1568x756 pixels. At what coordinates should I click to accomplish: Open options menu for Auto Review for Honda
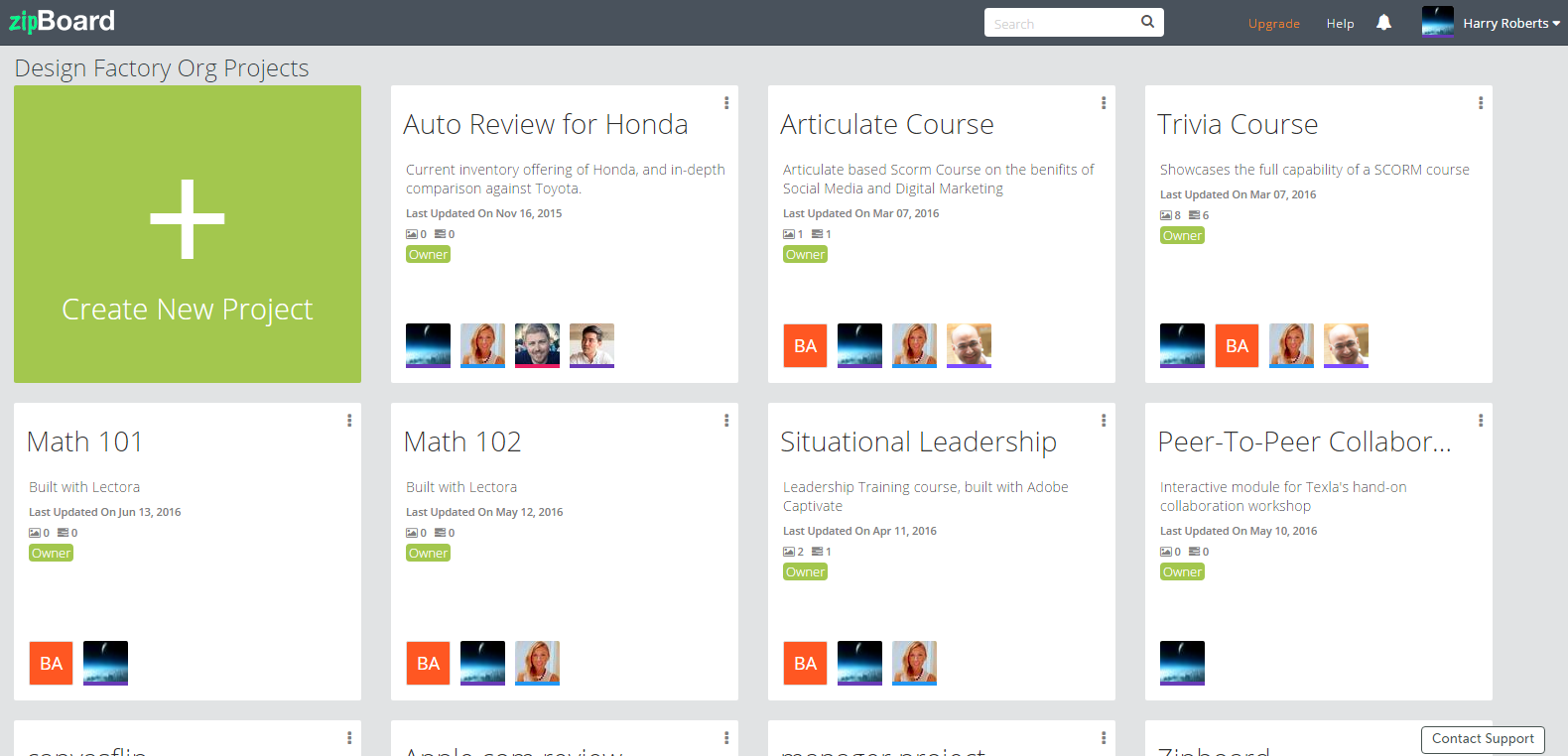726,103
